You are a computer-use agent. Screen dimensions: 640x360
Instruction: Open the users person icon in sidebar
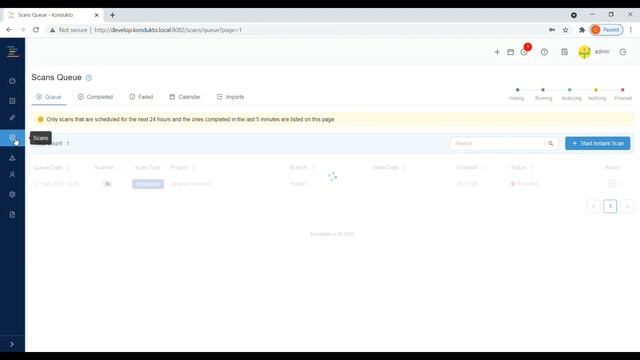coord(12,175)
